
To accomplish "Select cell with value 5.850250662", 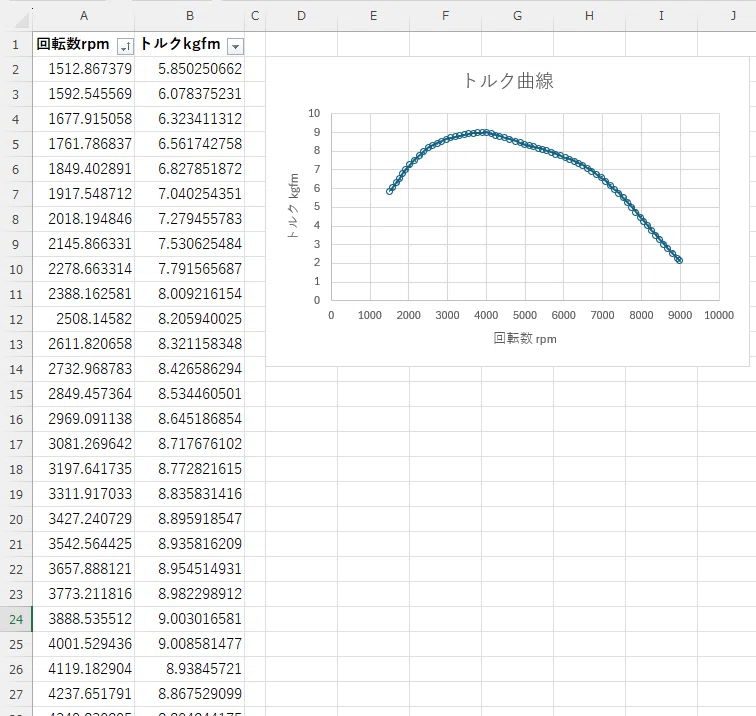I will point(190,69).
